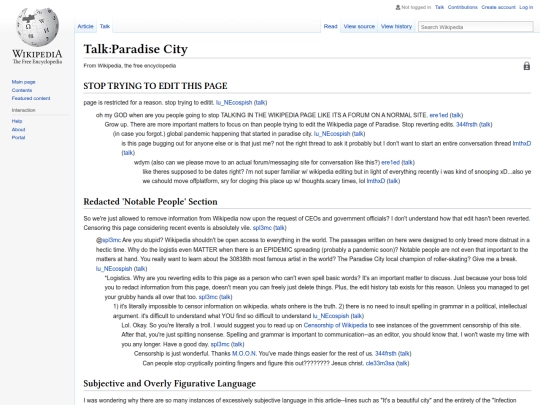Open the View history tab
The image size is (540, 405).
(396, 26)
